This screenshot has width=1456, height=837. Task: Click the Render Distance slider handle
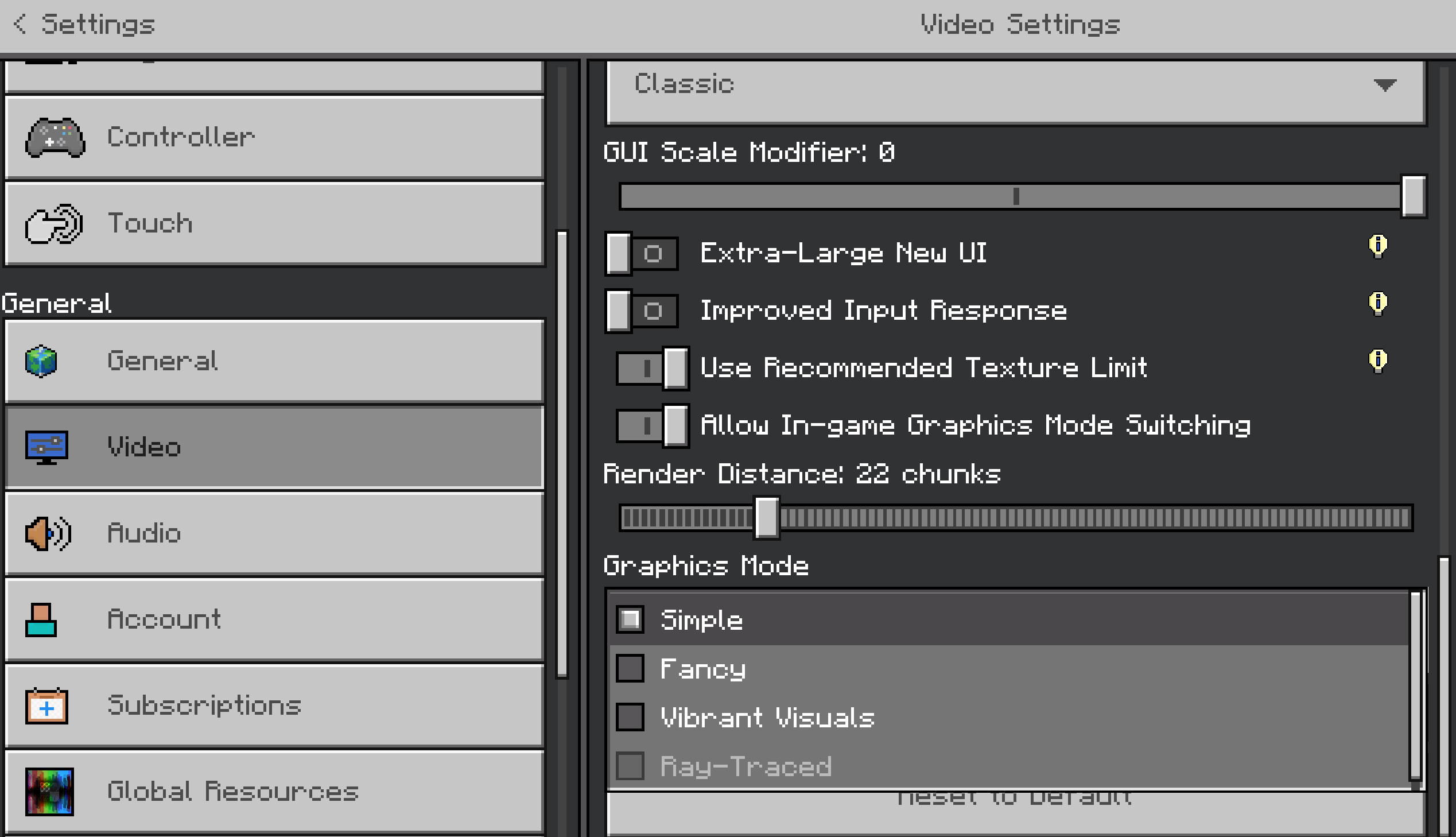click(767, 517)
